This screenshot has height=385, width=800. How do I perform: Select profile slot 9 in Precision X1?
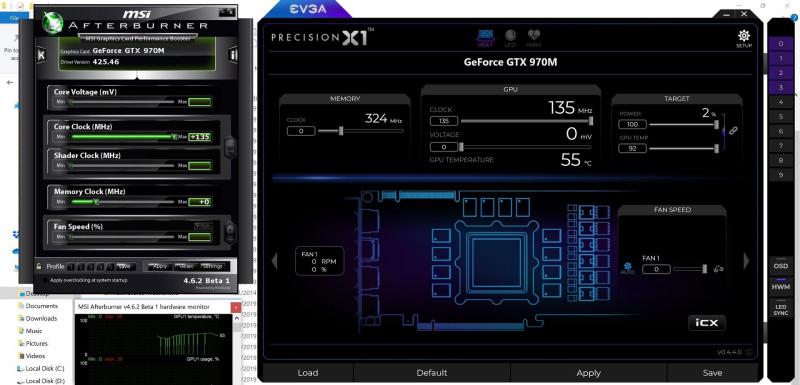(781, 175)
